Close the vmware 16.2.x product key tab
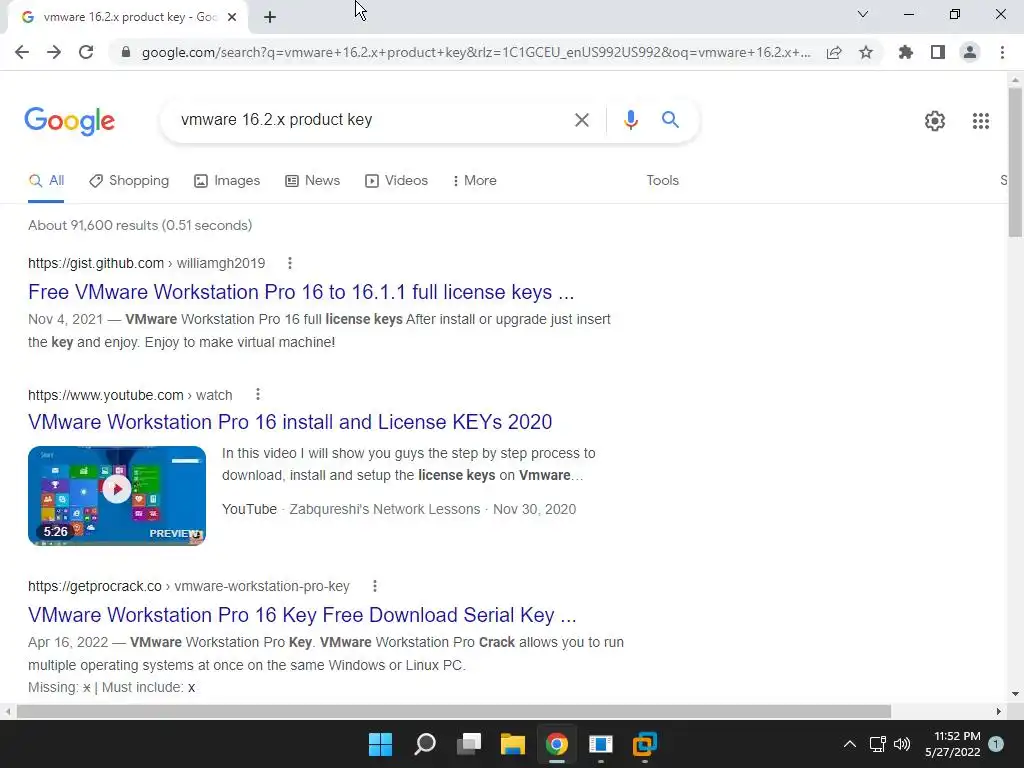Screen dimensions: 1024x768 [x=232, y=17]
